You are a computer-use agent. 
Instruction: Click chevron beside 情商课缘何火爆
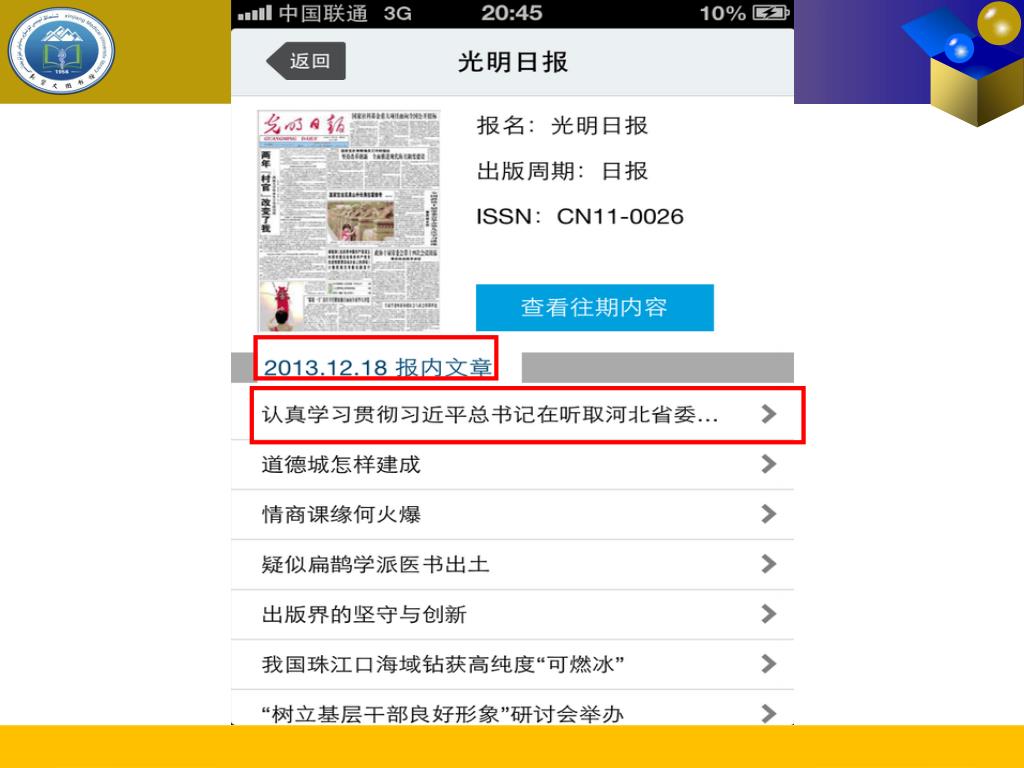[769, 514]
